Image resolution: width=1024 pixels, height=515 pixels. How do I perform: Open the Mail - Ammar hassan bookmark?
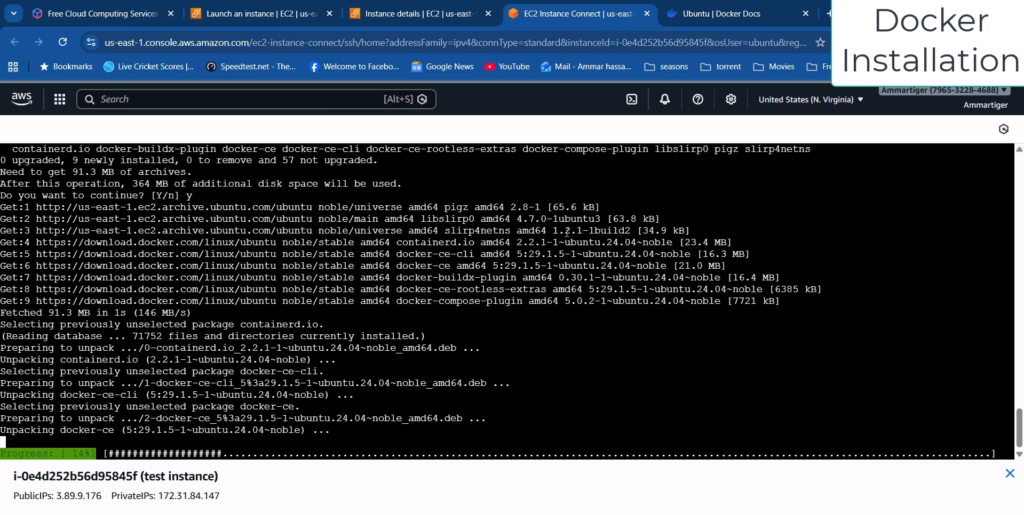click(587, 67)
